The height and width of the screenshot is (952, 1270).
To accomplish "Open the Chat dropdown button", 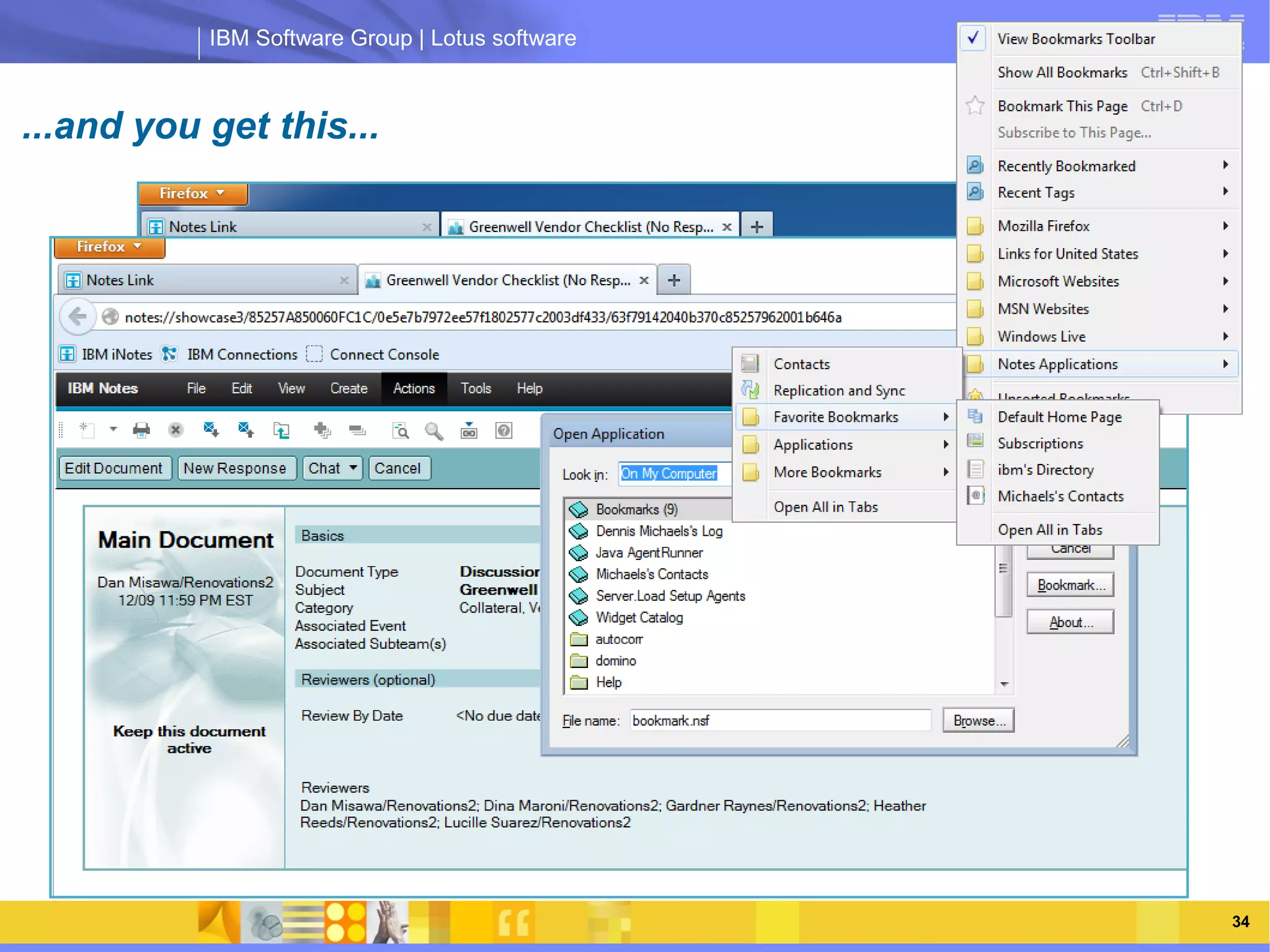I will pos(333,468).
